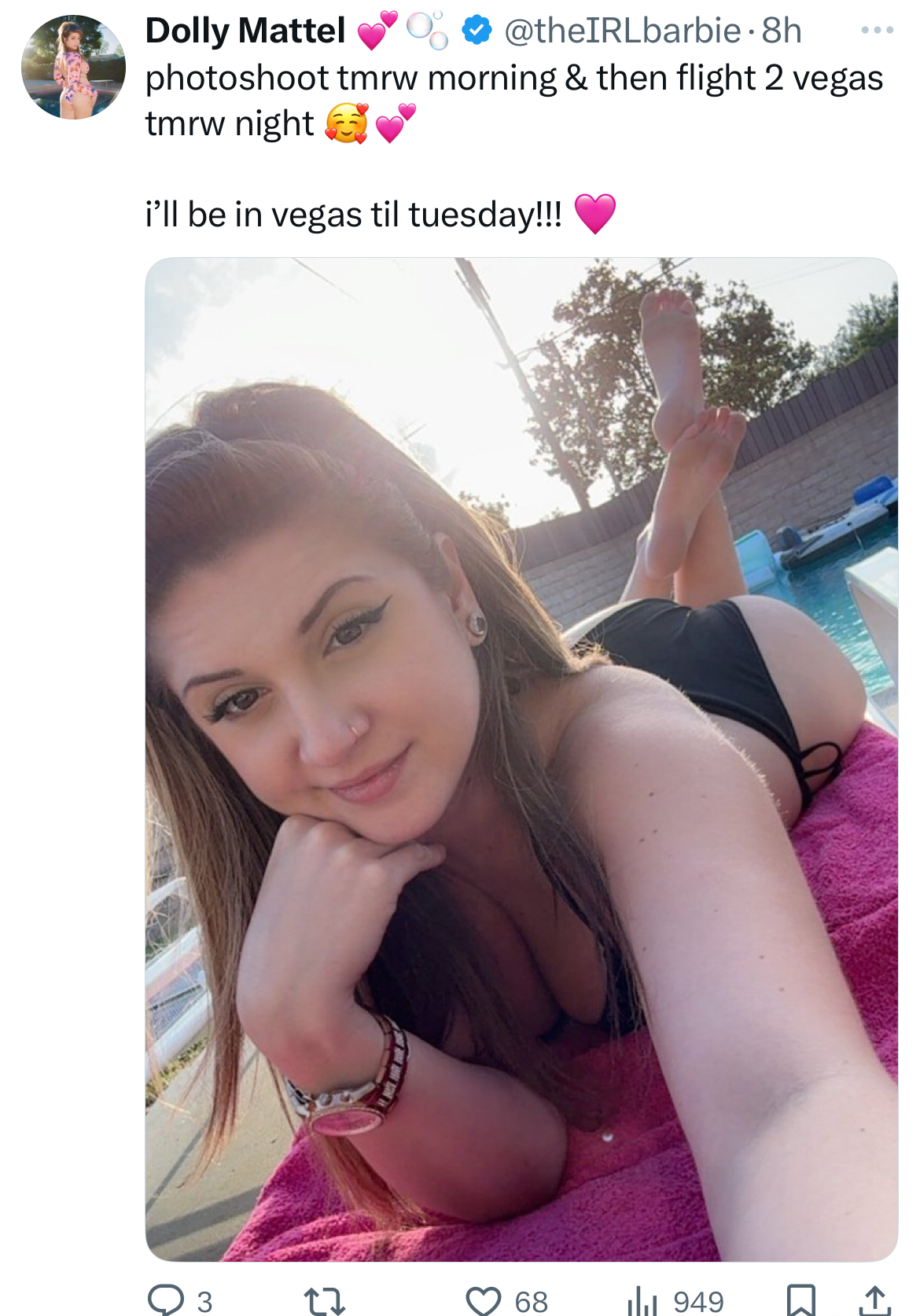Click the reply count 3

point(204,1302)
